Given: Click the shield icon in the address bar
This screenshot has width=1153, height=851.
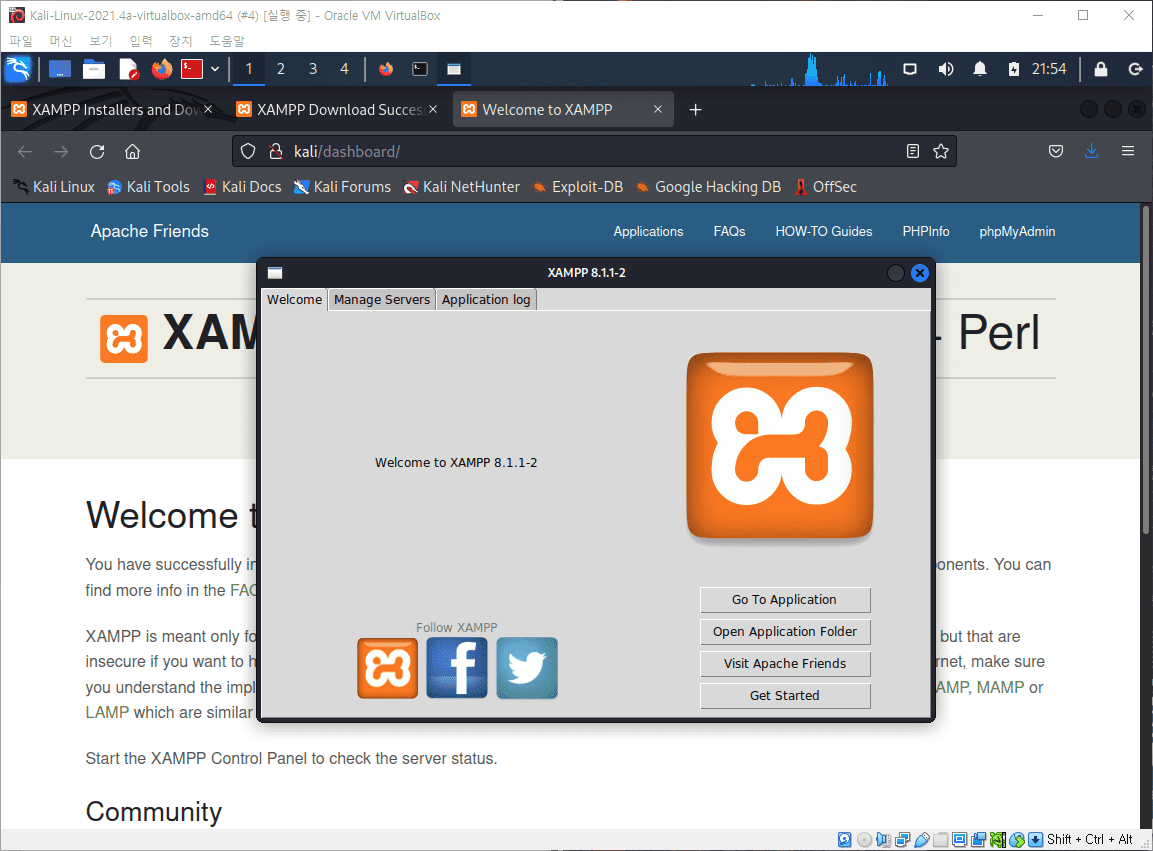Looking at the screenshot, I should point(247,151).
